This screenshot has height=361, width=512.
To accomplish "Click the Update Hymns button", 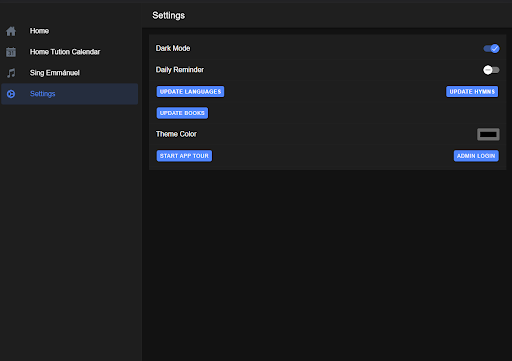I will tap(472, 92).
